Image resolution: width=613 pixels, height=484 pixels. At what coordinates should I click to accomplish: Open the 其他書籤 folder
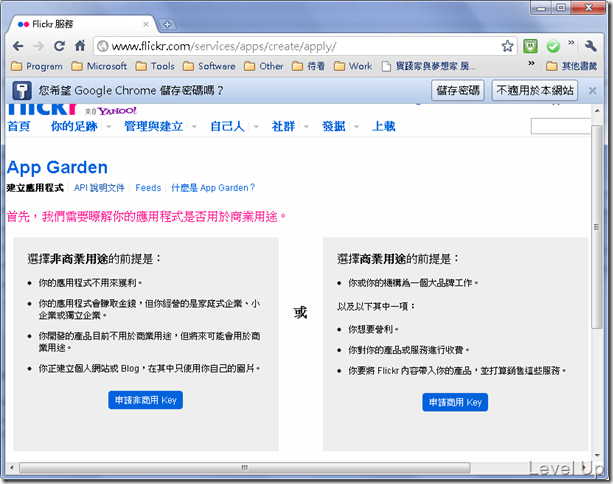(x=572, y=66)
